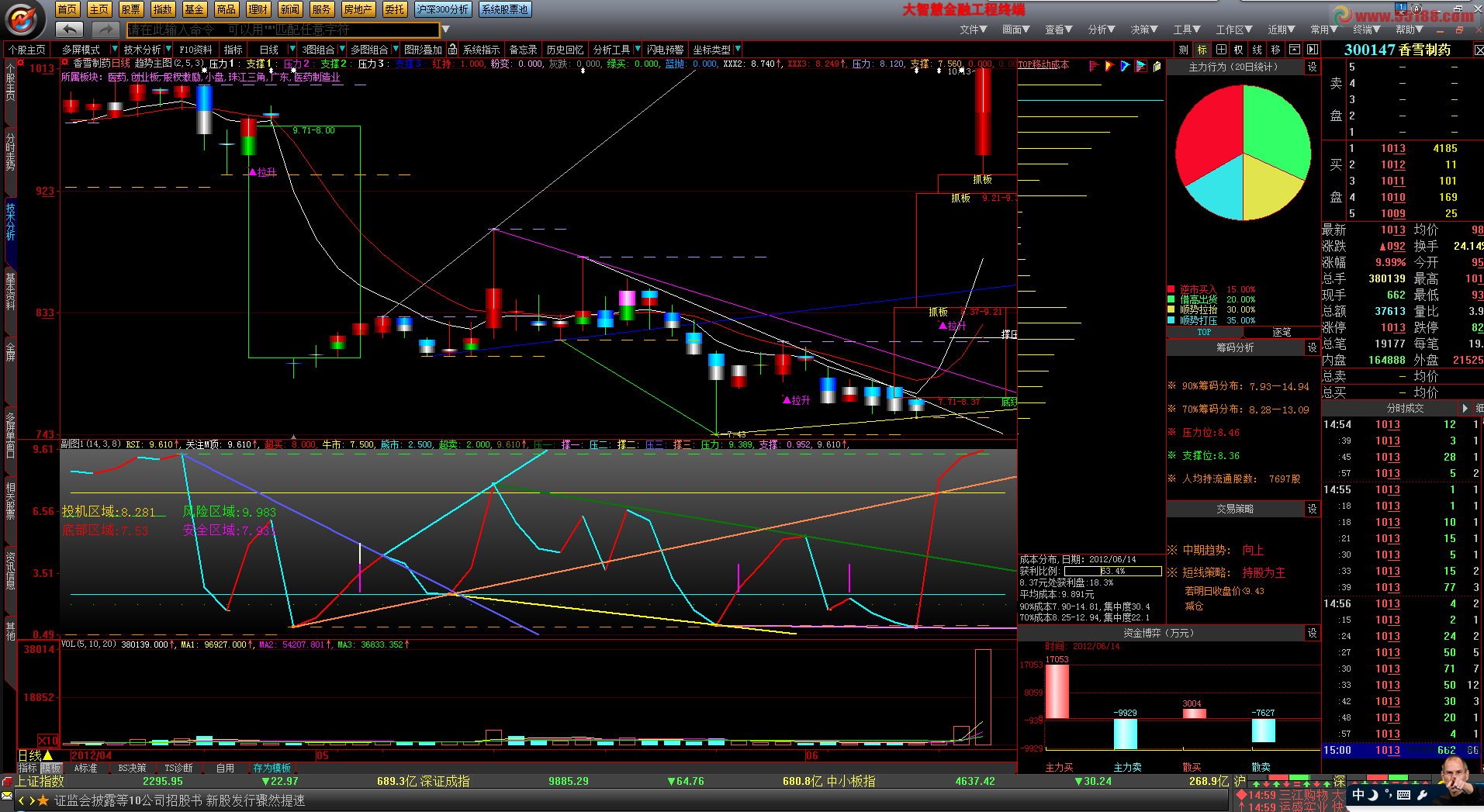Open 资金博弈 panel 设 settings
Screen dimensions: 1484x812
(x=1313, y=633)
